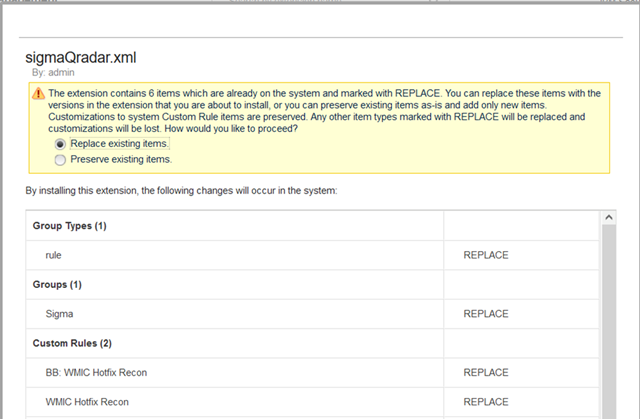Click REPLACE status for Sigma group
The image size is (640, 419).
point(486,314)
